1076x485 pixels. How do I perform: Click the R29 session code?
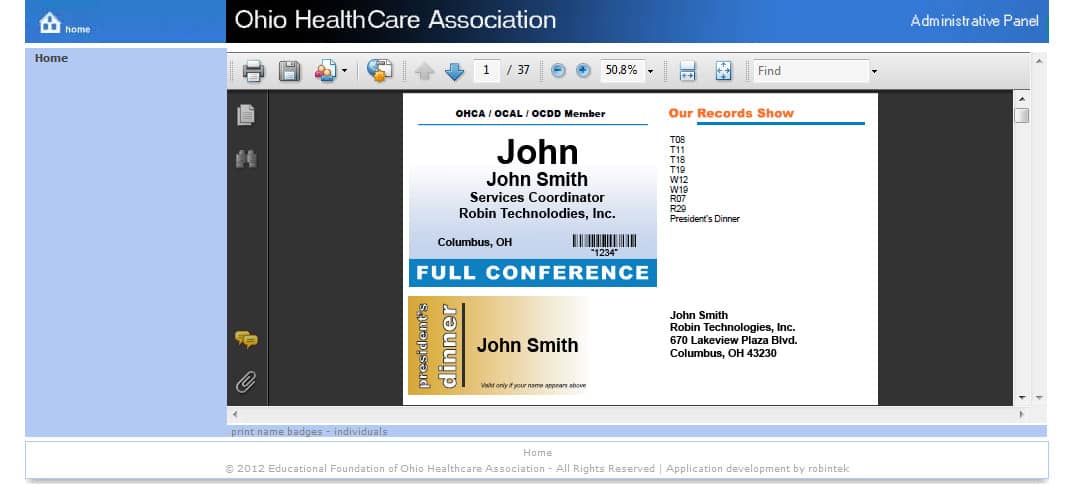point(677,209)
